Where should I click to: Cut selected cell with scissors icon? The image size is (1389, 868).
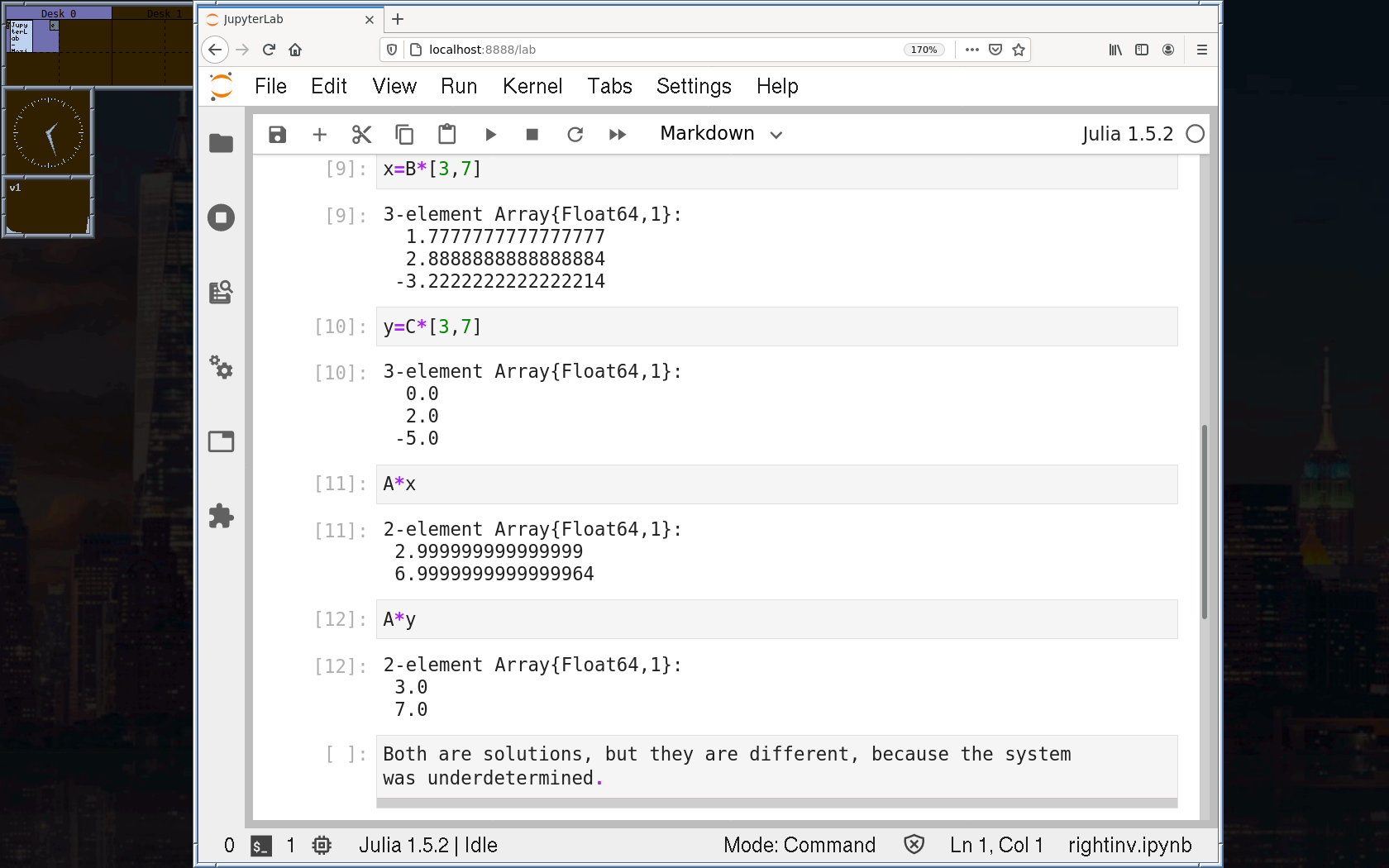[x=361, y=134]
